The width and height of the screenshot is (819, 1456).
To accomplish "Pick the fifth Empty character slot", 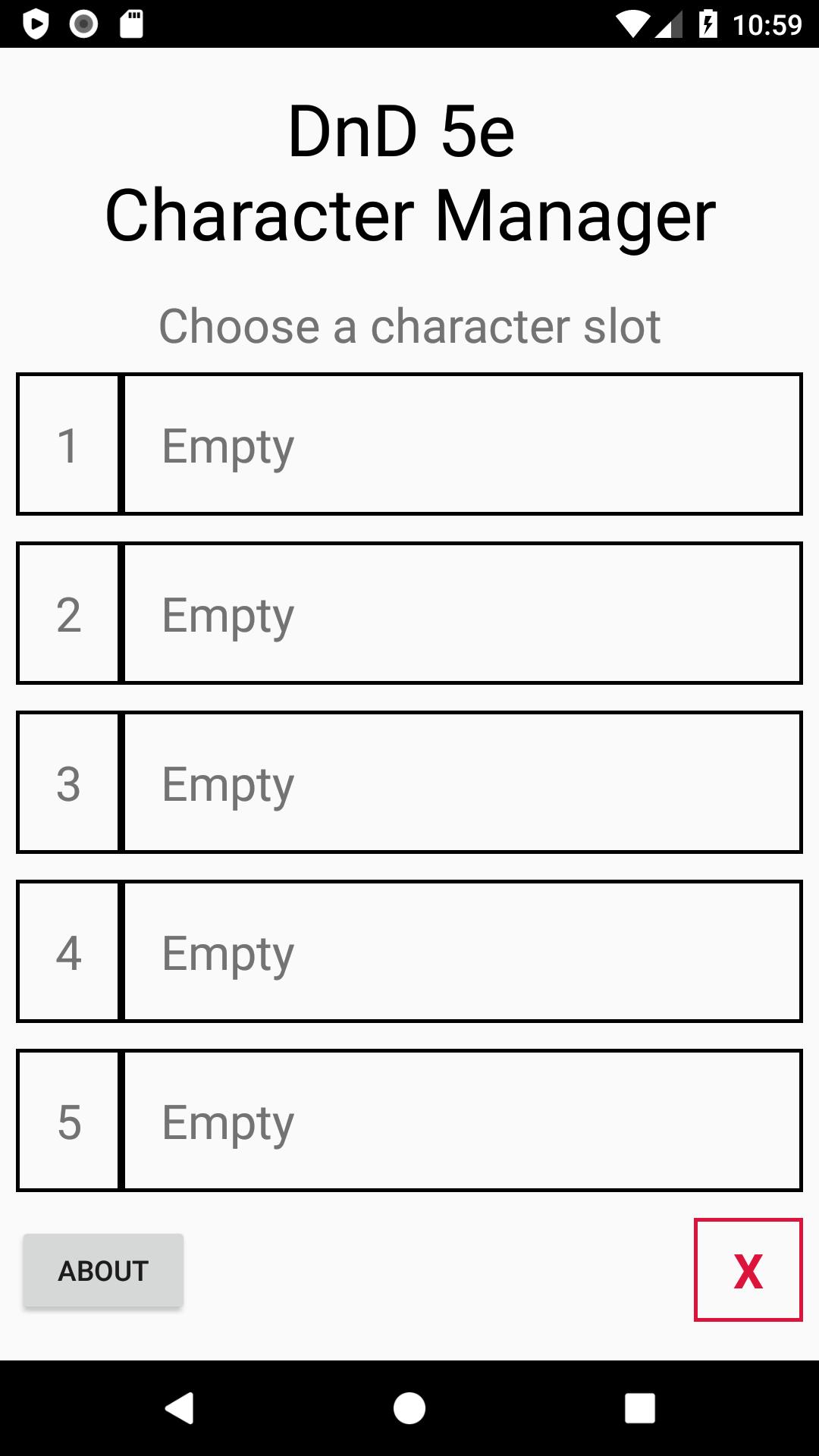I will 463,1121.
